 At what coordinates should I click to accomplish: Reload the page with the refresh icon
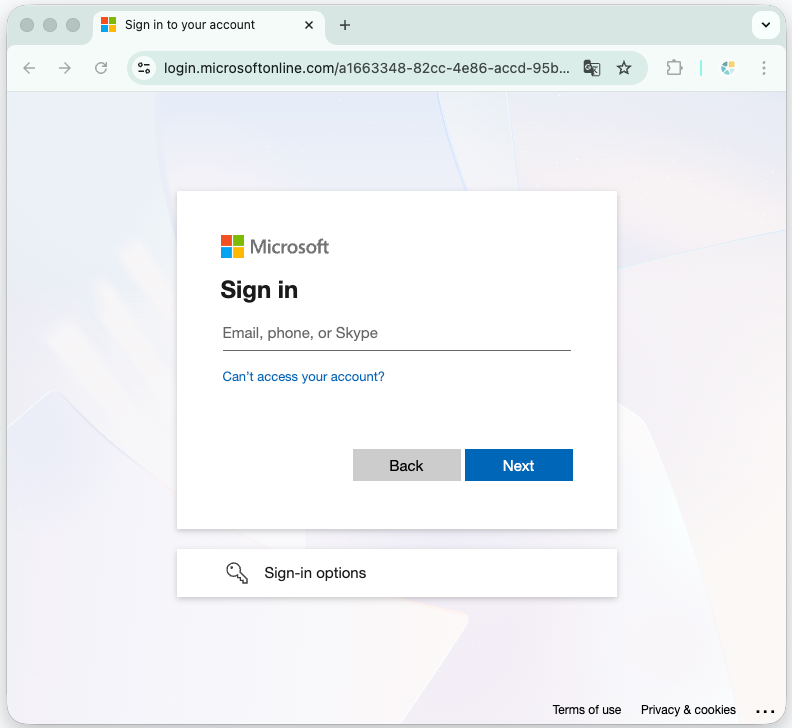(x=101, y=68)
